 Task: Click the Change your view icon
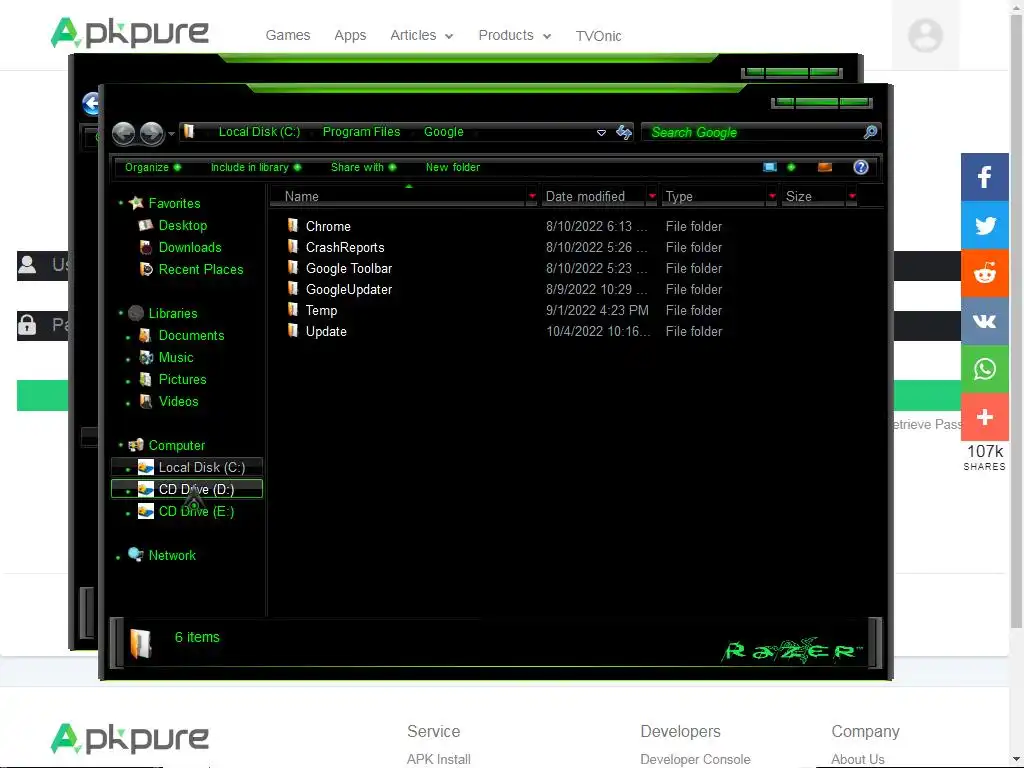click(770, 167)
